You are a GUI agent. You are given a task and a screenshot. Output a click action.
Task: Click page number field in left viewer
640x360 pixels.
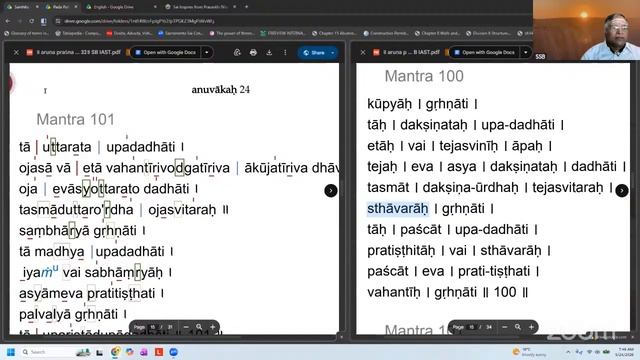click(153, 327)
